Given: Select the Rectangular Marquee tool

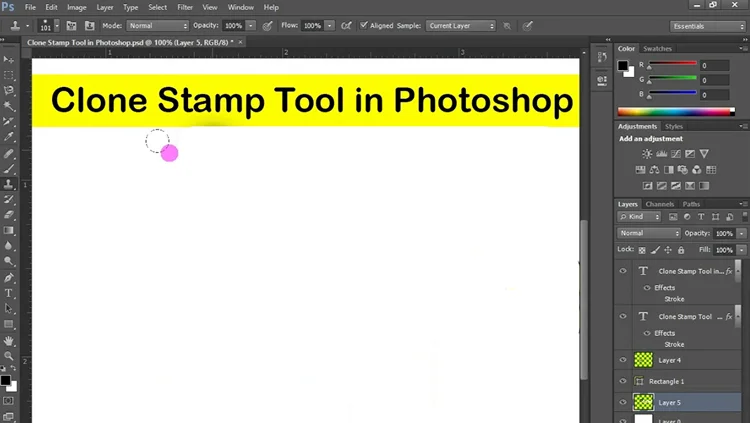Looking at the screenshot, I should (x=9, y=75).
